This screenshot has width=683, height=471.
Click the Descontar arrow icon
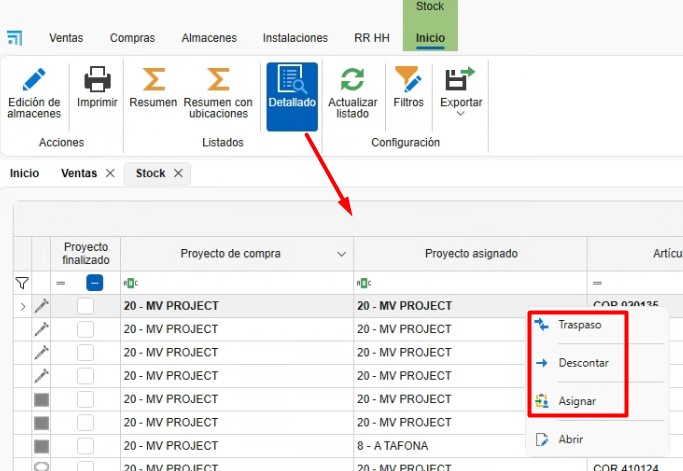[541, 363]
